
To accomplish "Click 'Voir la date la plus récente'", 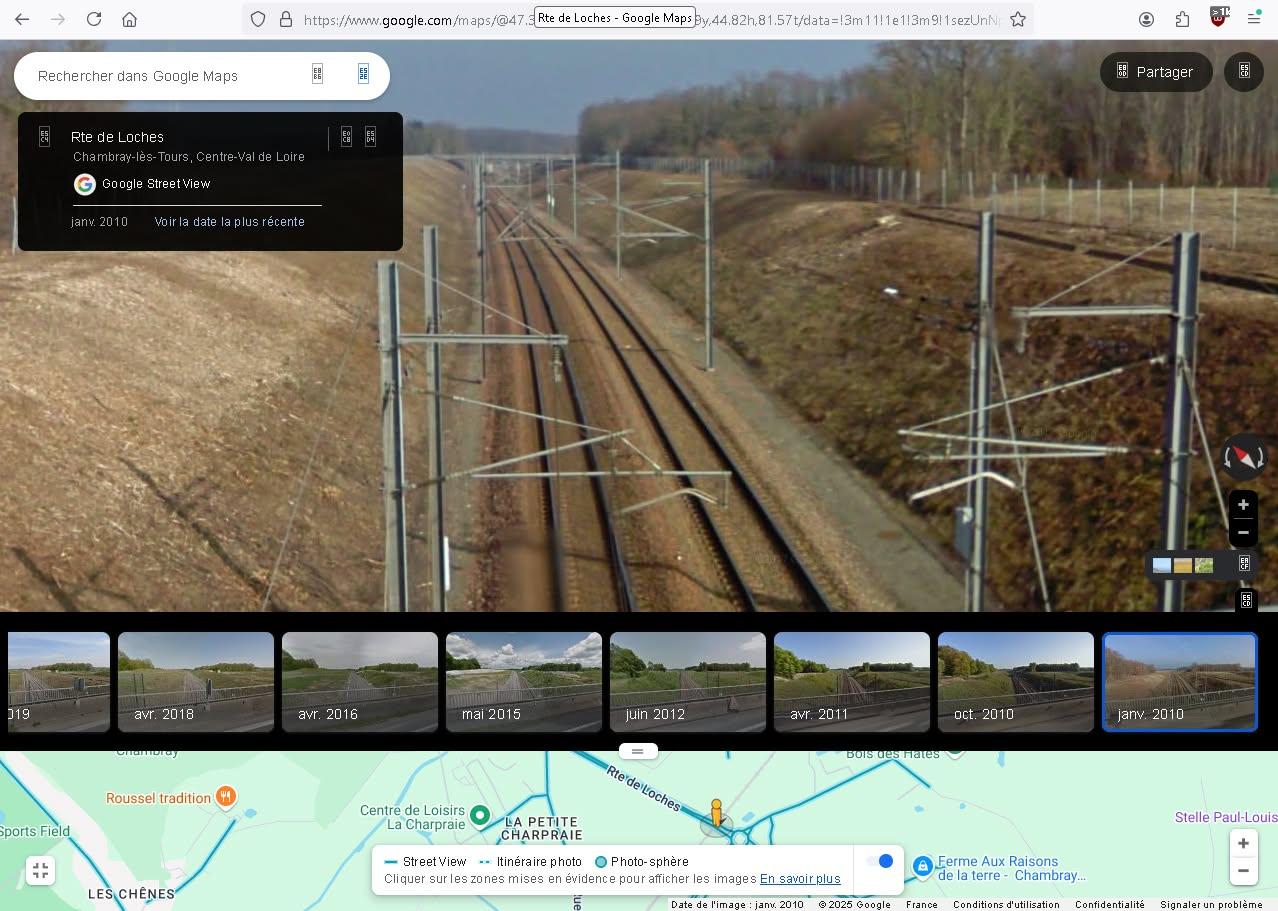I will pos(229,222).
